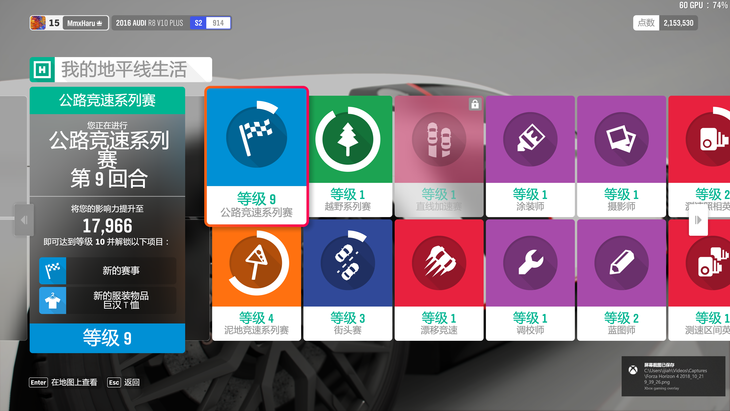
Task: Open the 涂装师 paint icon tile
Action: point(530,156)
